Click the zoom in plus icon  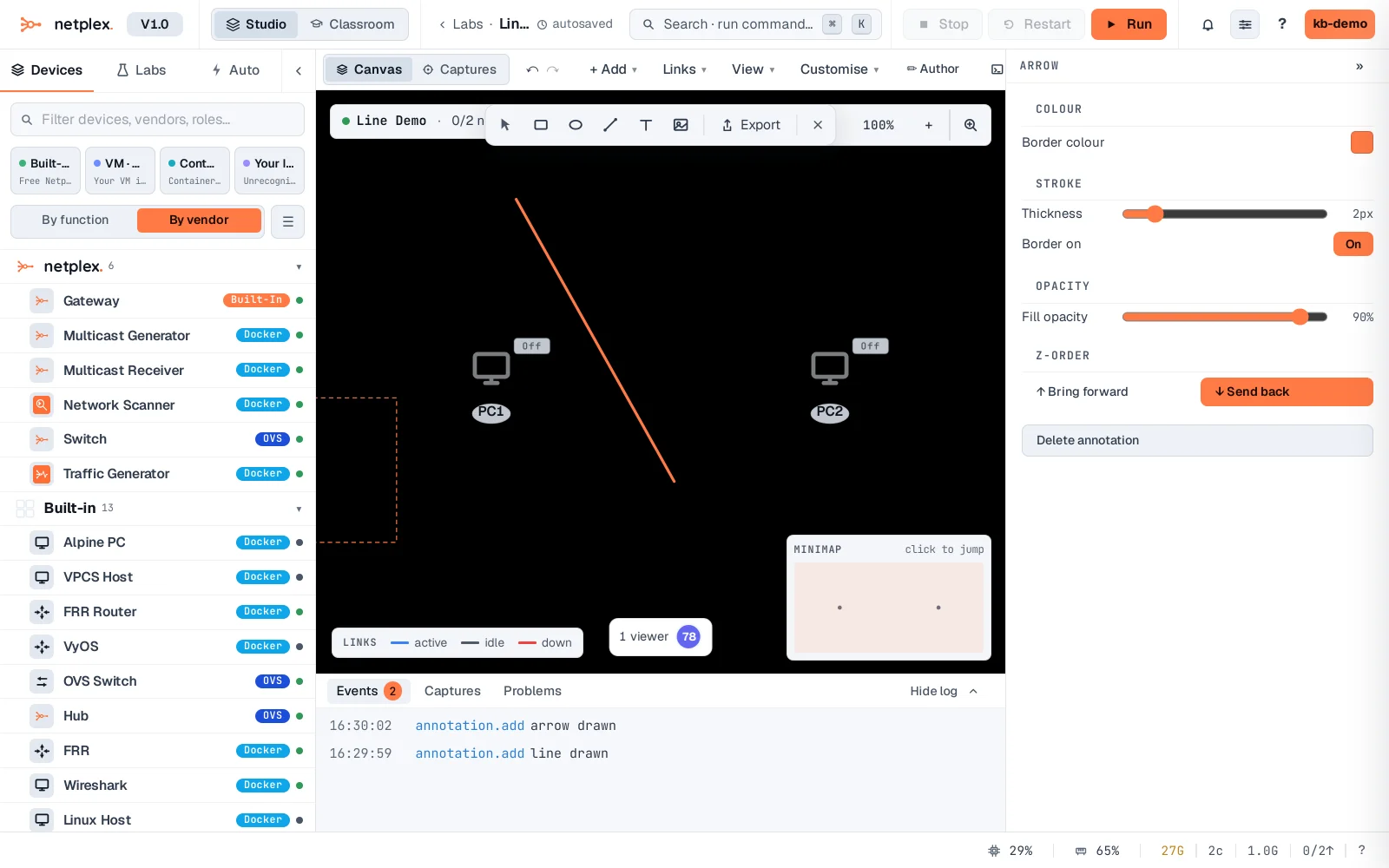pyautogui.click(x=929, y=125)
